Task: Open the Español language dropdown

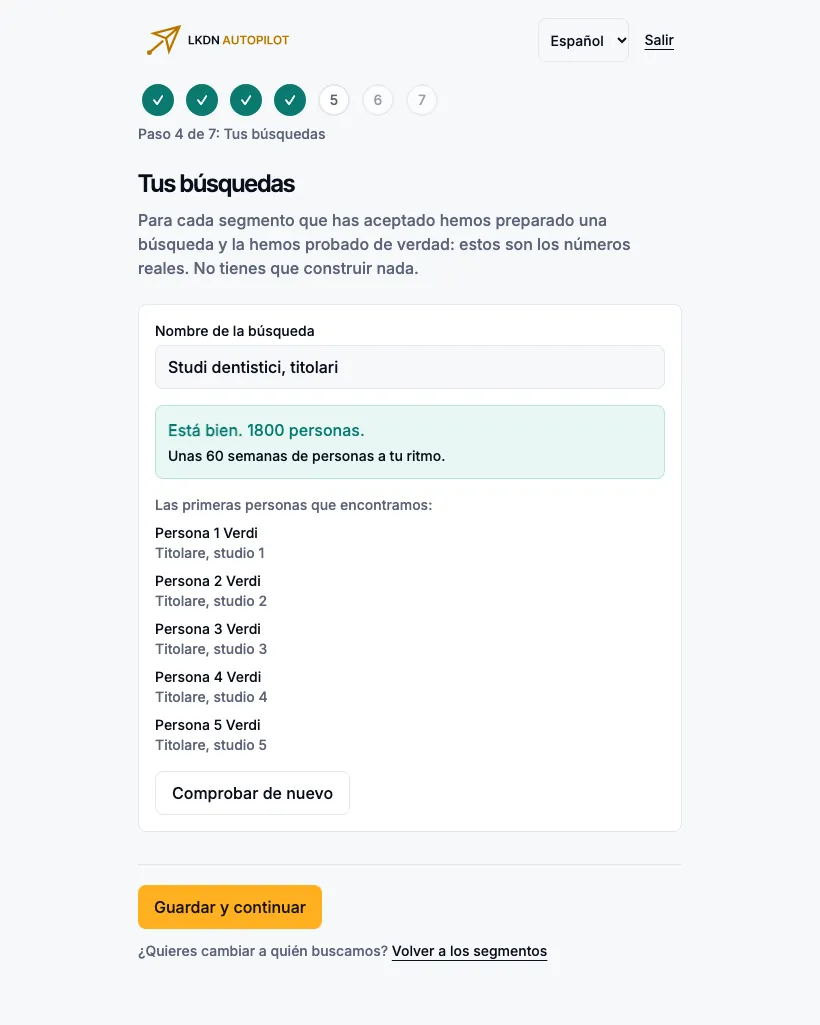Action: point(583,41)
